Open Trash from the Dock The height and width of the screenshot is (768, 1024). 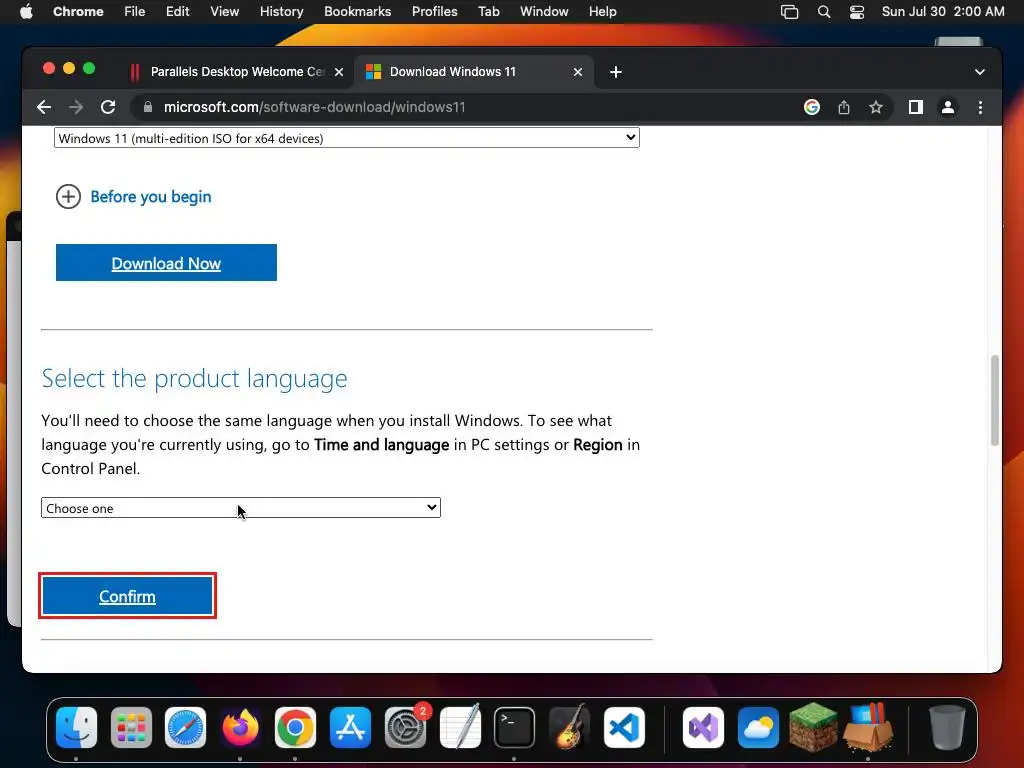click(947, 727)
